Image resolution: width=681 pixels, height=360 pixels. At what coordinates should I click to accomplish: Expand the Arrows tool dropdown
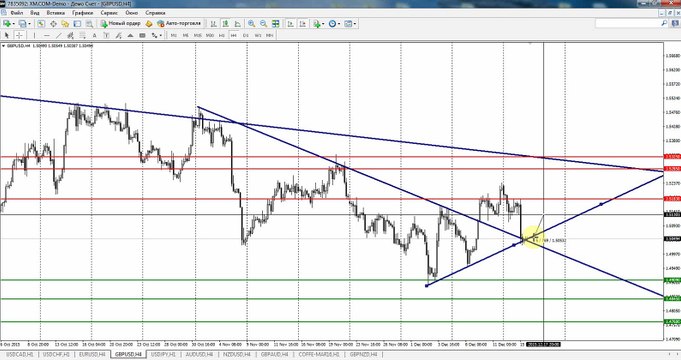coord(161,36)
